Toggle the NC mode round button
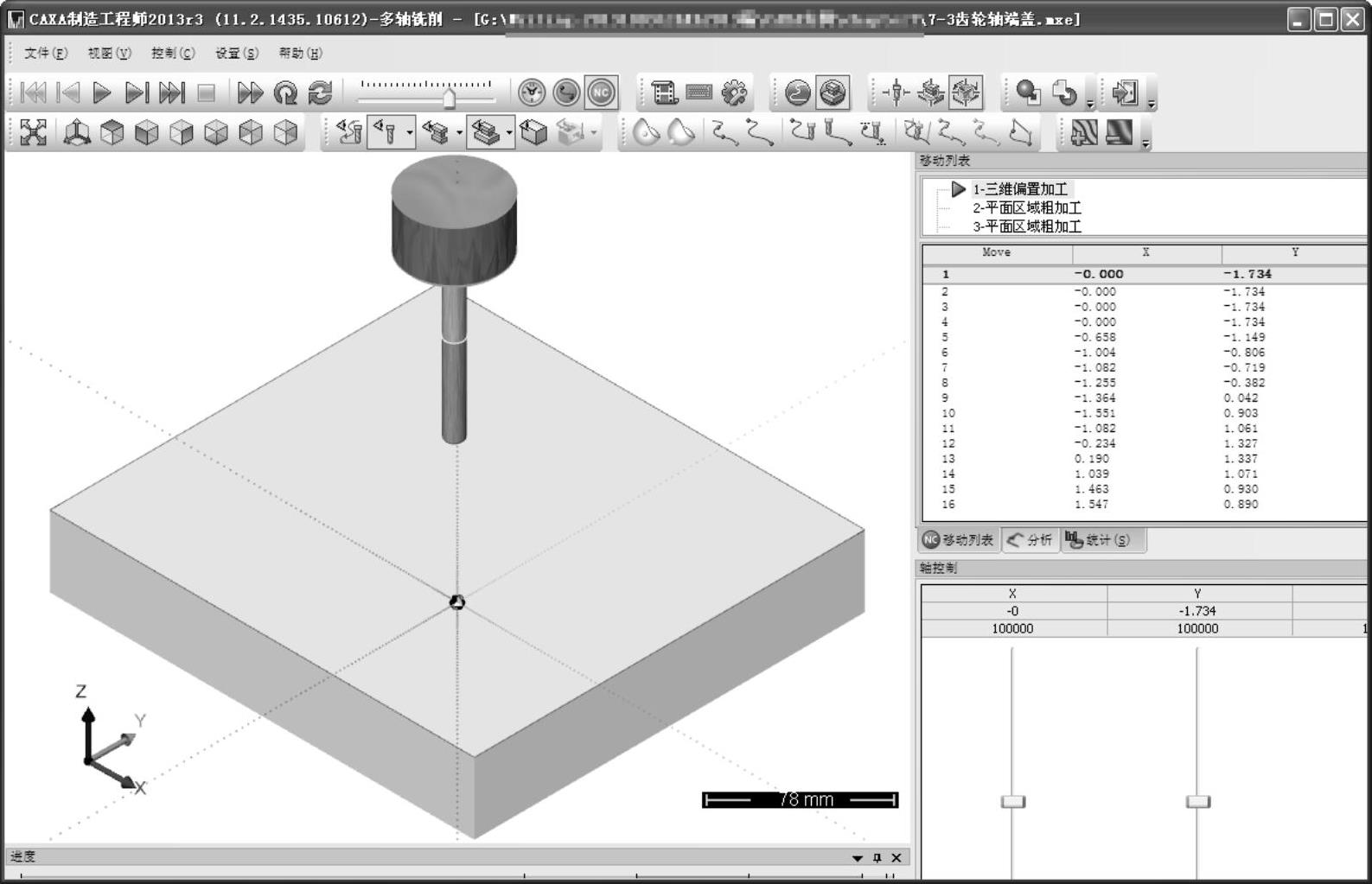The width and height of the screenshot is (1372, 884). pyautogui.click(x=601, y=92)
